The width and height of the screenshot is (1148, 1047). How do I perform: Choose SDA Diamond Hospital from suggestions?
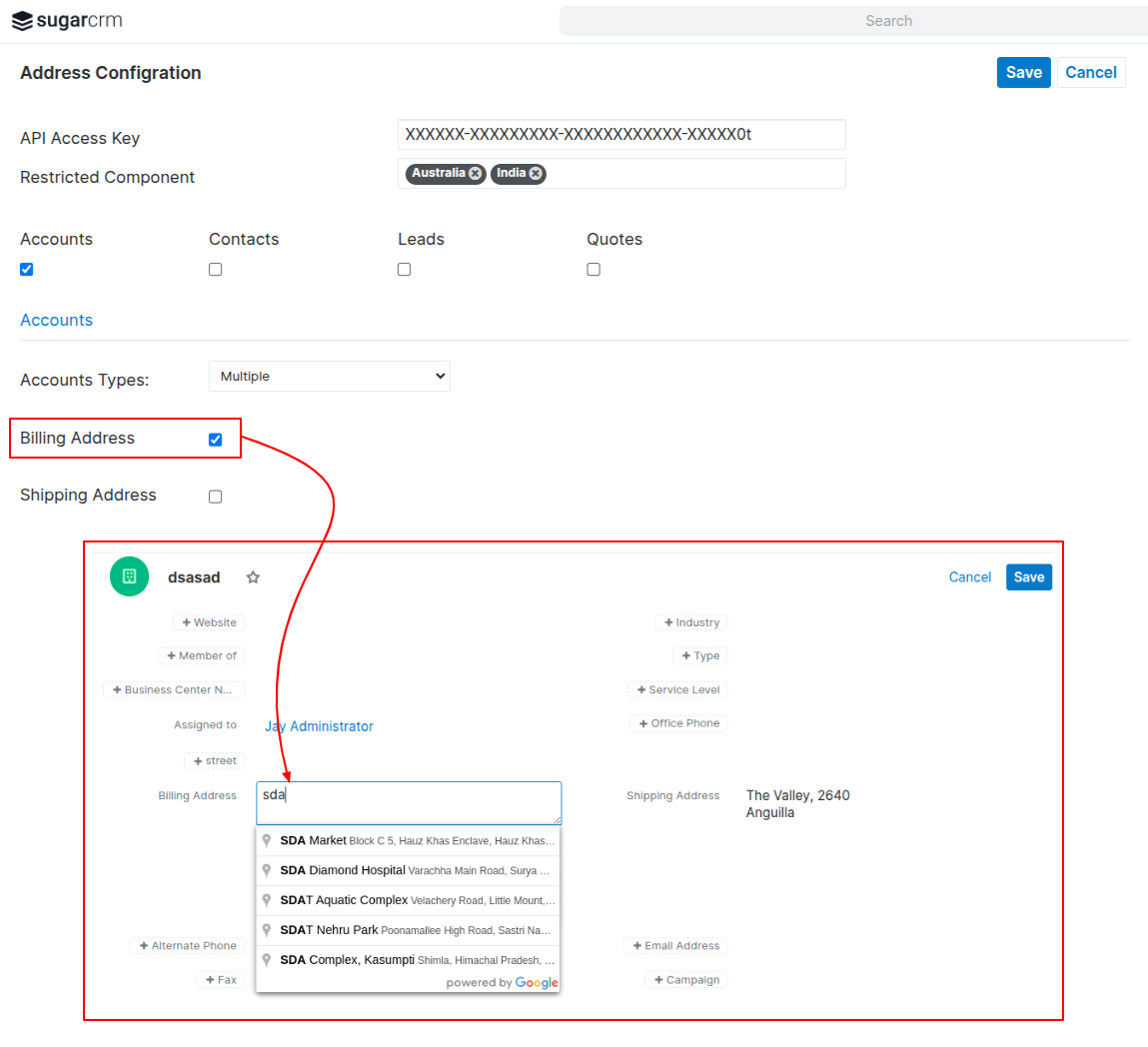(408, 871)
